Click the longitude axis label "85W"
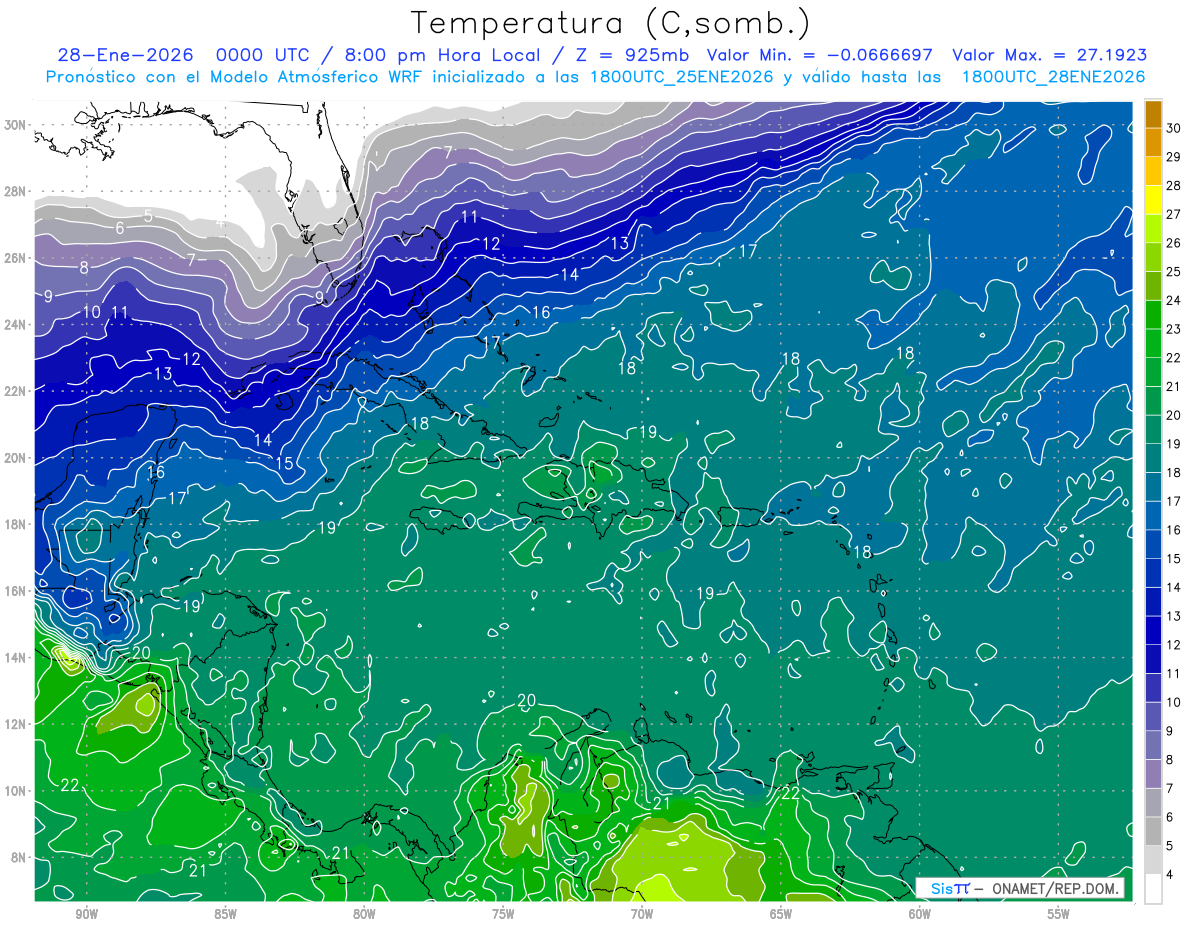 (x=225, y=915)
